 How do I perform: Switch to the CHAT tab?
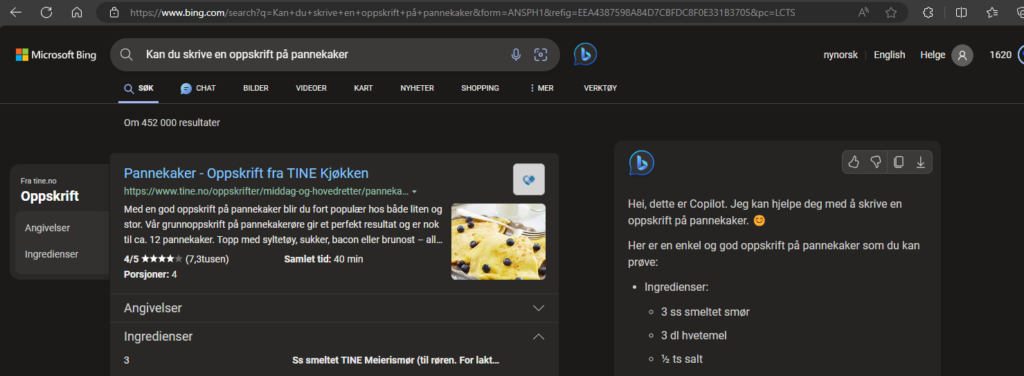coord(199,88)
